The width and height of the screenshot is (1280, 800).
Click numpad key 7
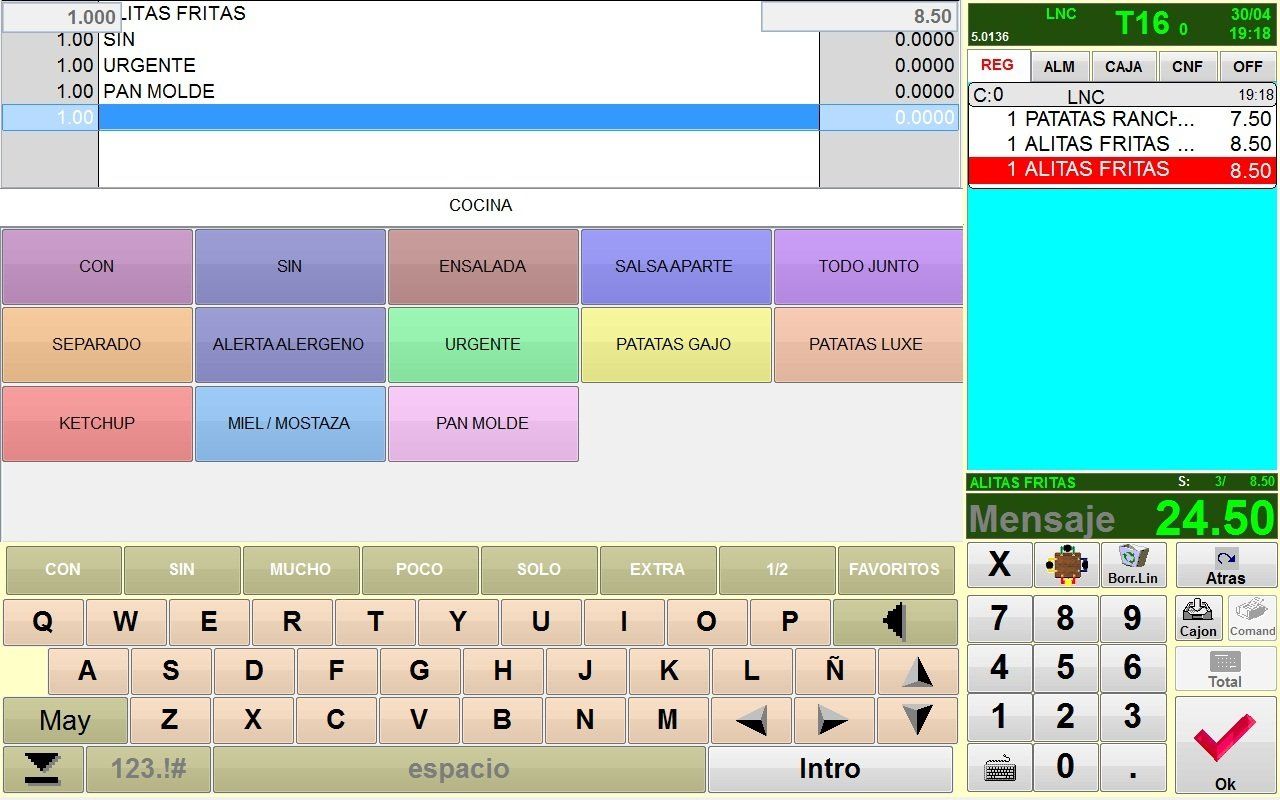click(999, 618)
